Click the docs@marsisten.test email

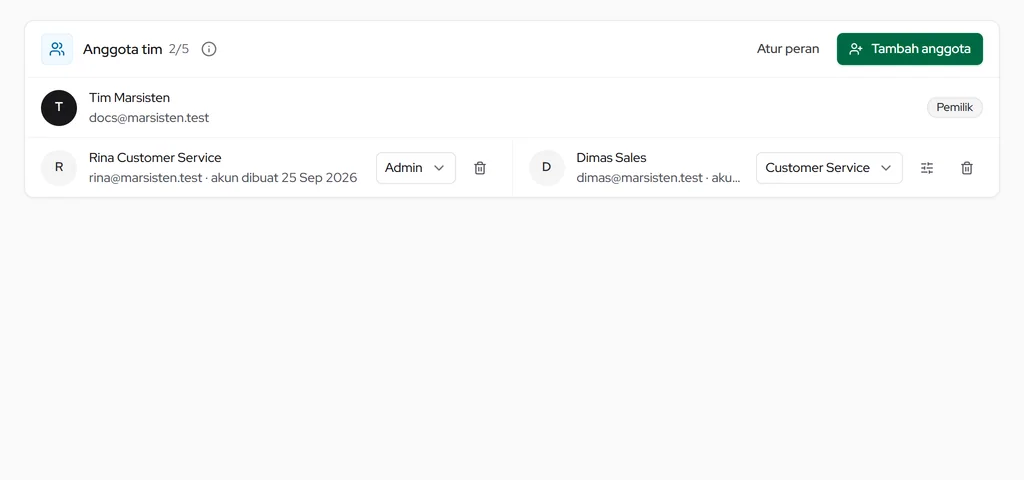(149, 118)
